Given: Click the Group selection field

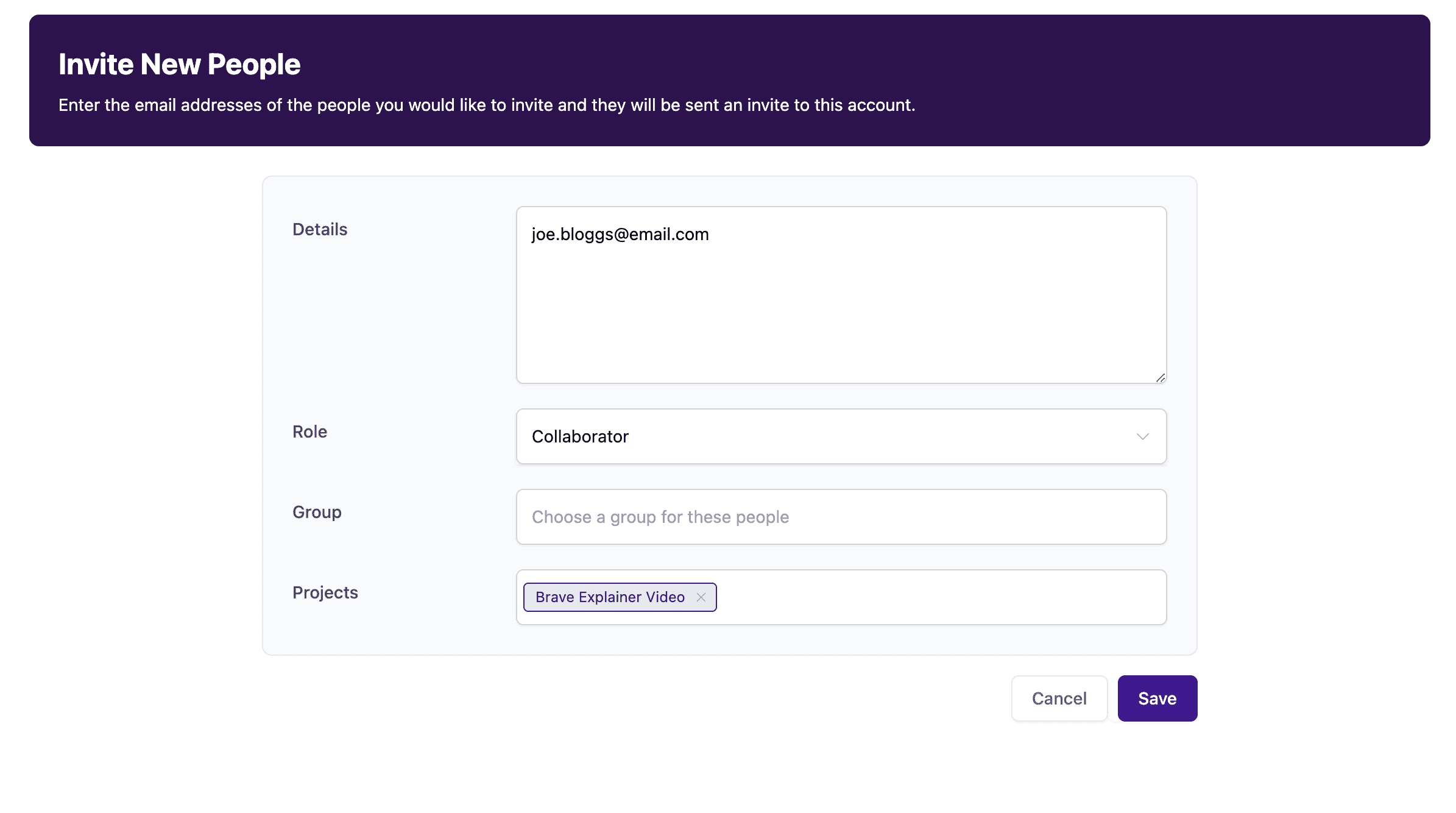Looking at the screenshot, I should coord(841,517).
